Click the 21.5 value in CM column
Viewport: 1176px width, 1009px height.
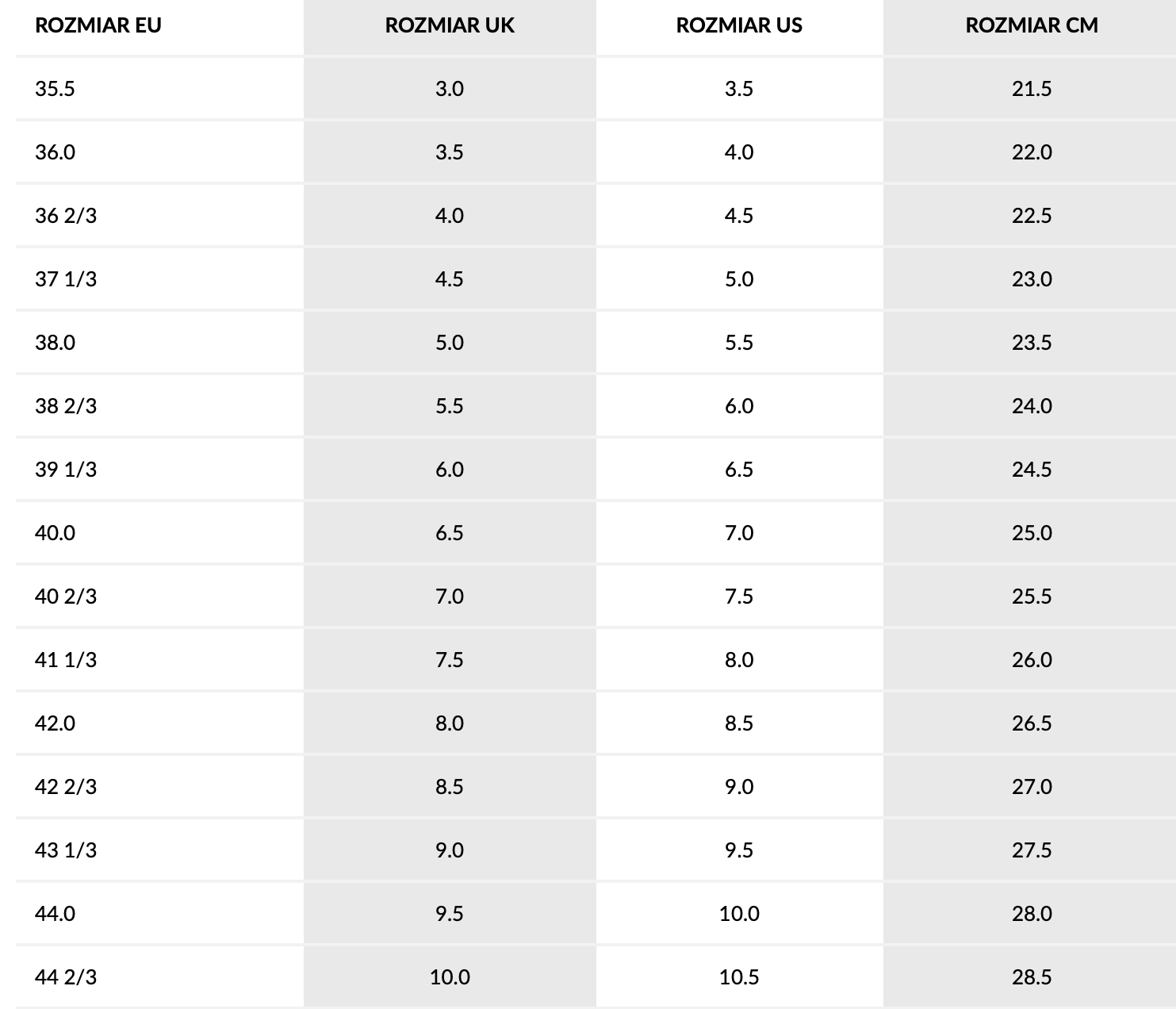(x=1032, y=88)
